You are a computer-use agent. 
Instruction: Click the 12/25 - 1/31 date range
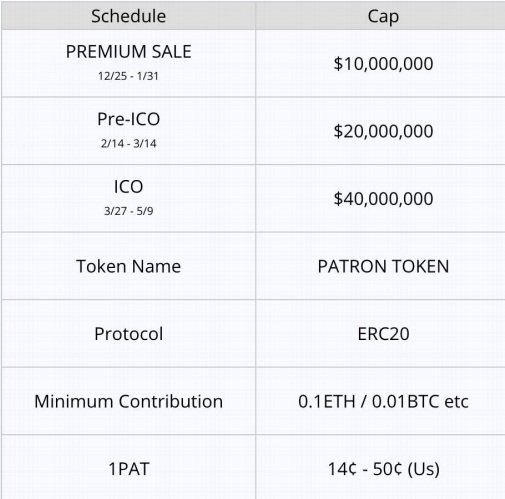(128, 76)
